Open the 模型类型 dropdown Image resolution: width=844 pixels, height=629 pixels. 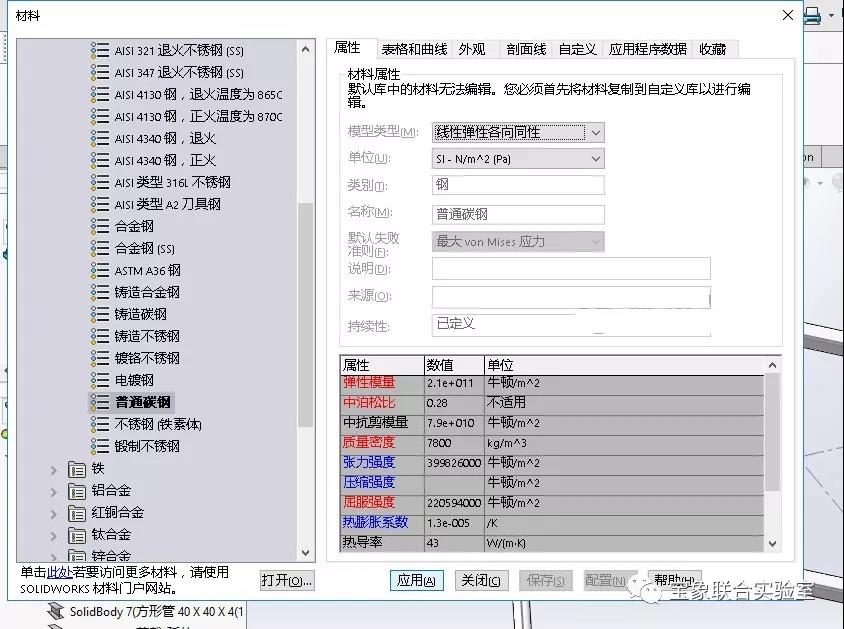(x=596, y=132)
